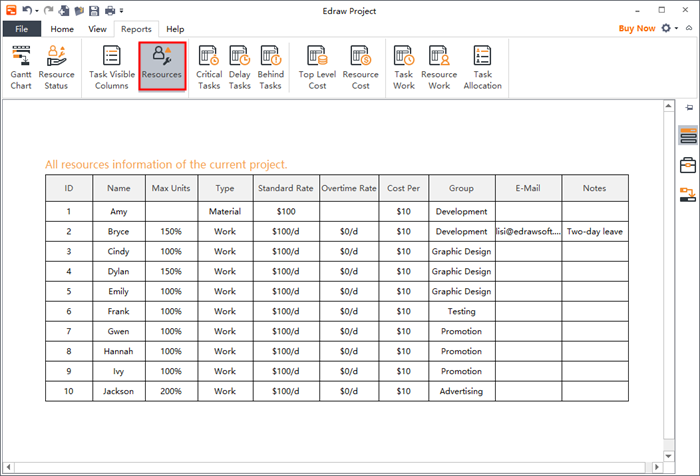
Task: Click the Group column header
Action: 461,188
